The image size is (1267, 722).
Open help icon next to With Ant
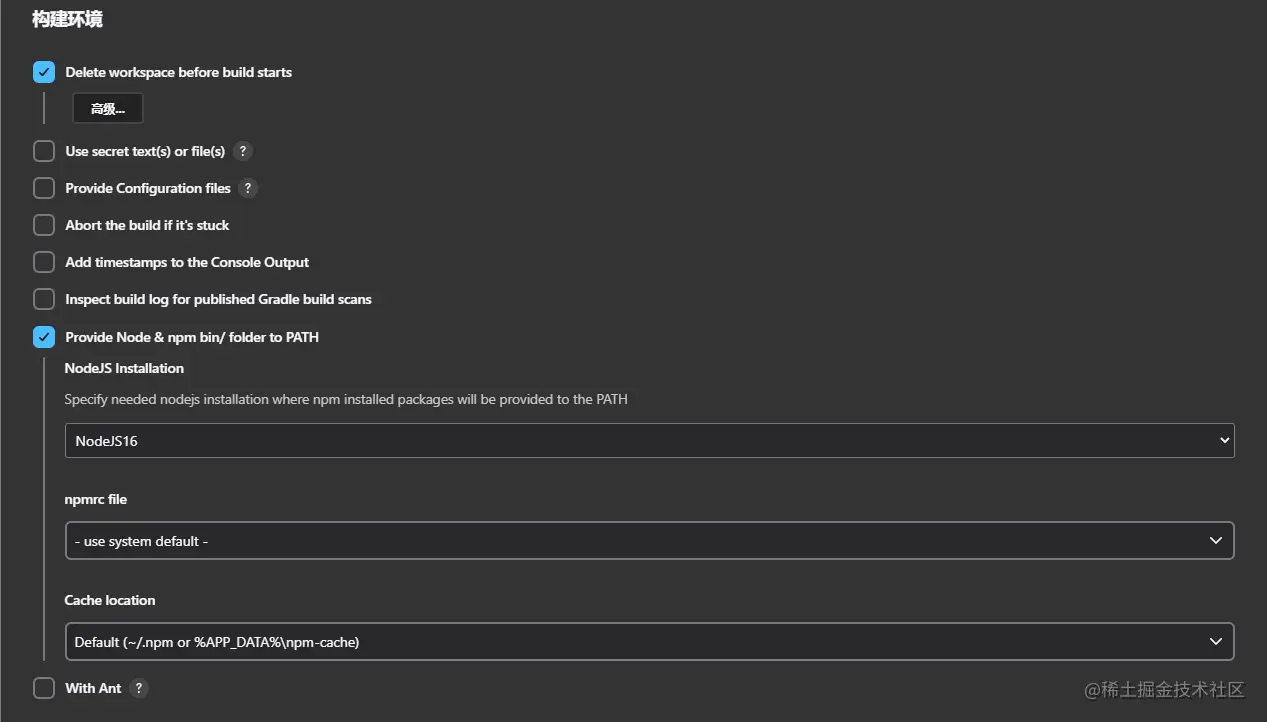(139, 688)
